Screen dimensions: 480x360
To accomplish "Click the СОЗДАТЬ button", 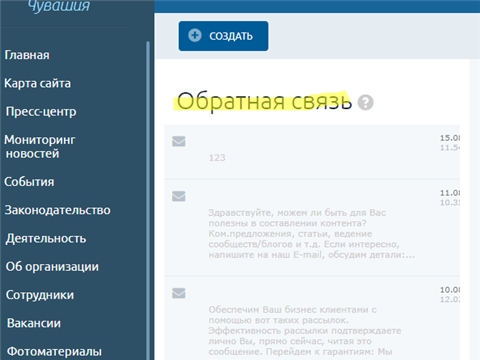I will (x=223, y=36).
